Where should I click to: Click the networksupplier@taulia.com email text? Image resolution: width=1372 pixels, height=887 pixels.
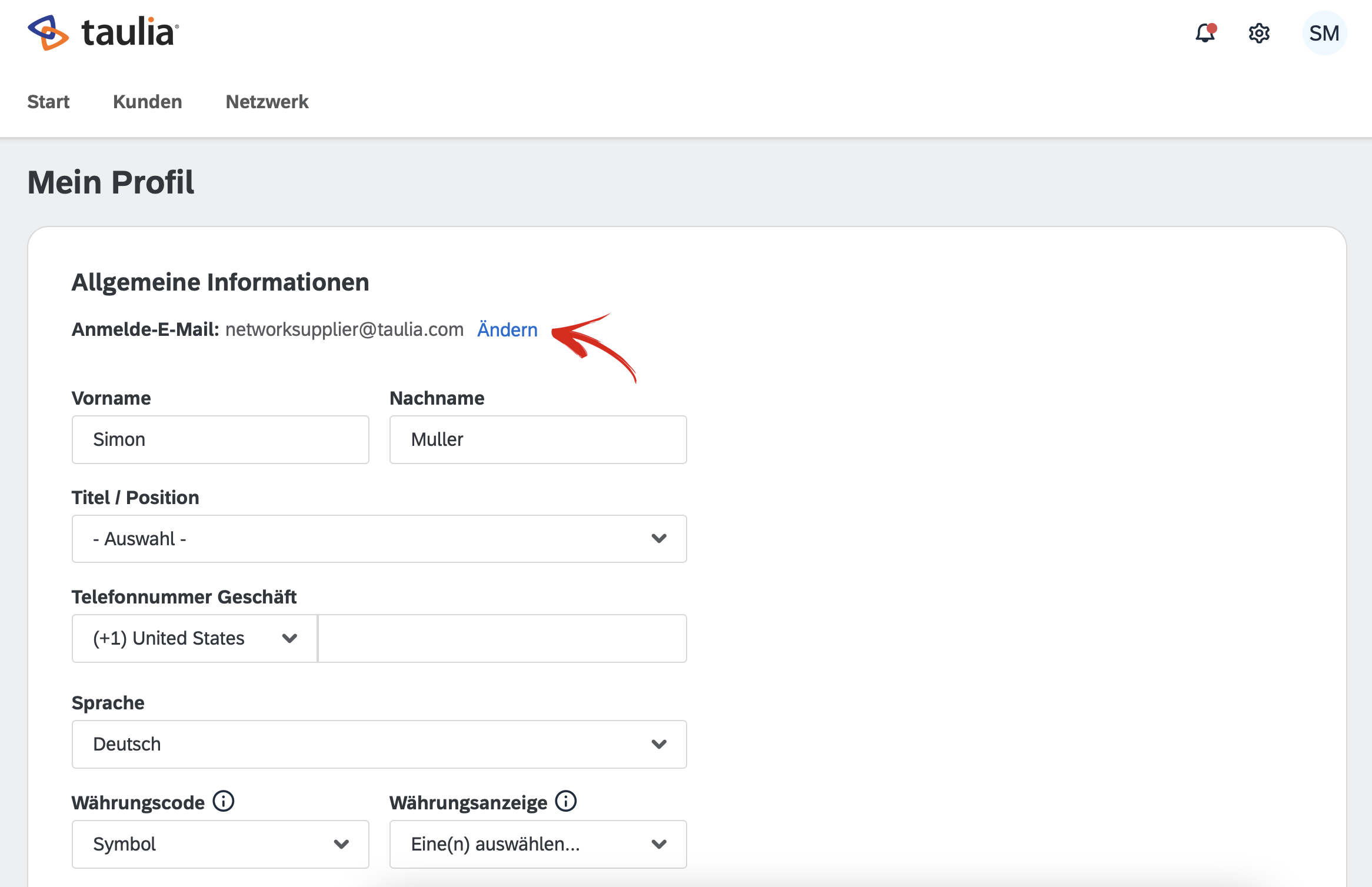coord(344,329)
